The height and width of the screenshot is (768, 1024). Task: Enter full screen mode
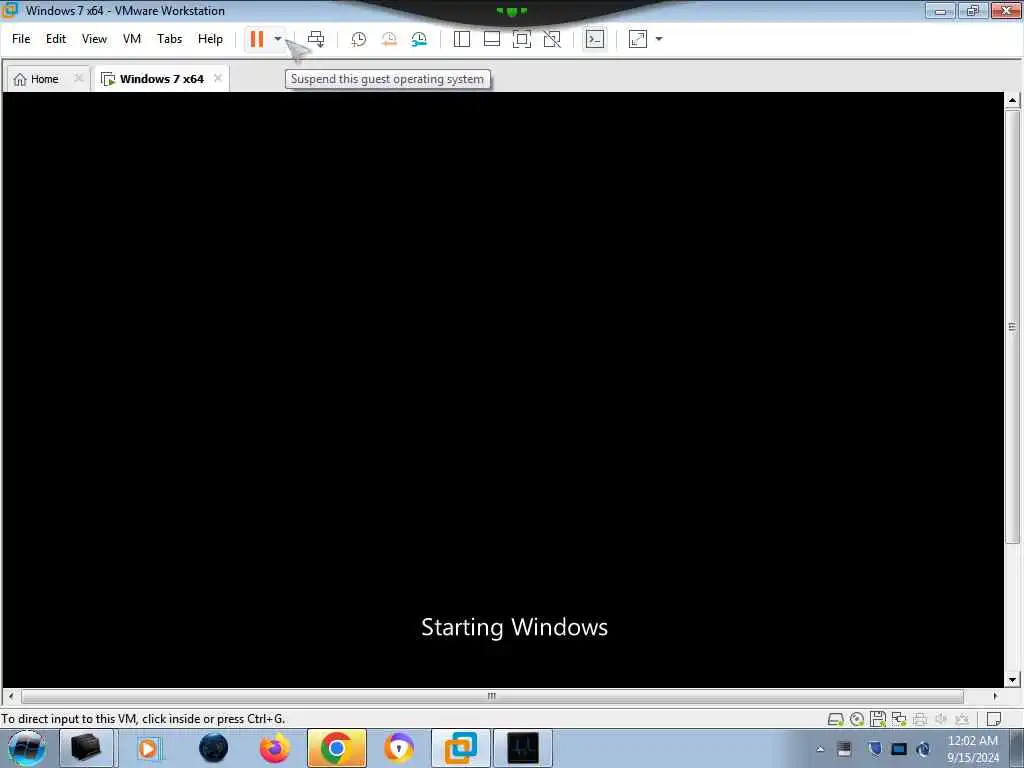pos(522,39)
